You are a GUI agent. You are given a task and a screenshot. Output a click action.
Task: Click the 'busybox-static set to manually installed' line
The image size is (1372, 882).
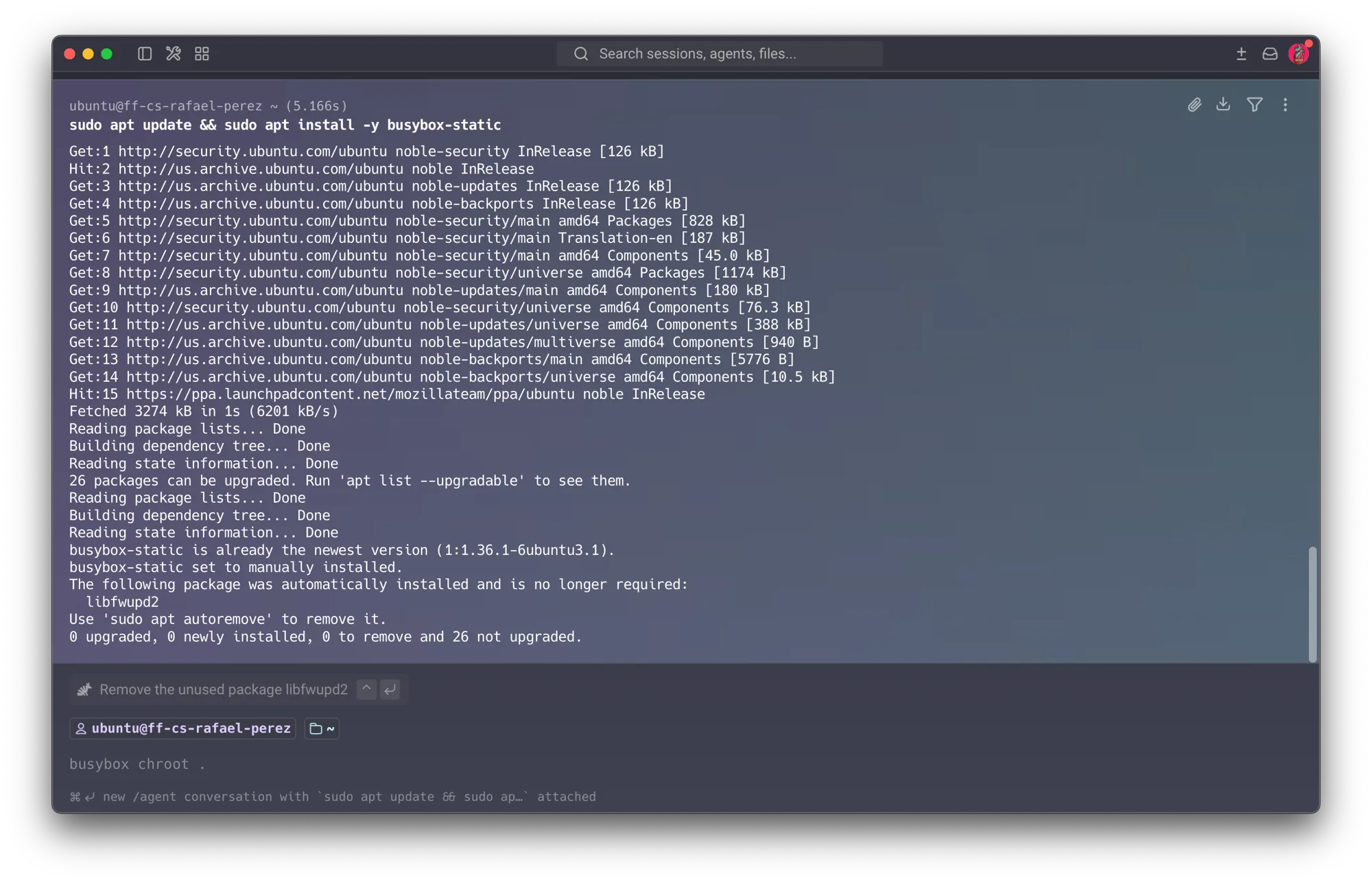point(236,567)
